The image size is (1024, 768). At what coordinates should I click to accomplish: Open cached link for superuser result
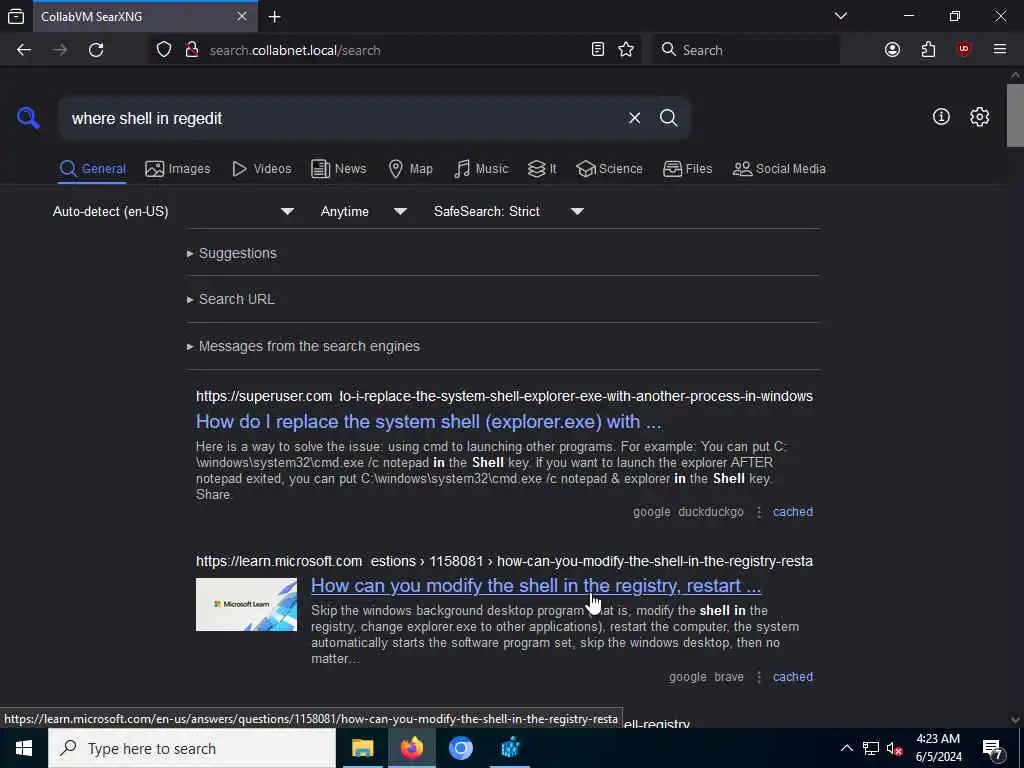[x=793, y=512]
